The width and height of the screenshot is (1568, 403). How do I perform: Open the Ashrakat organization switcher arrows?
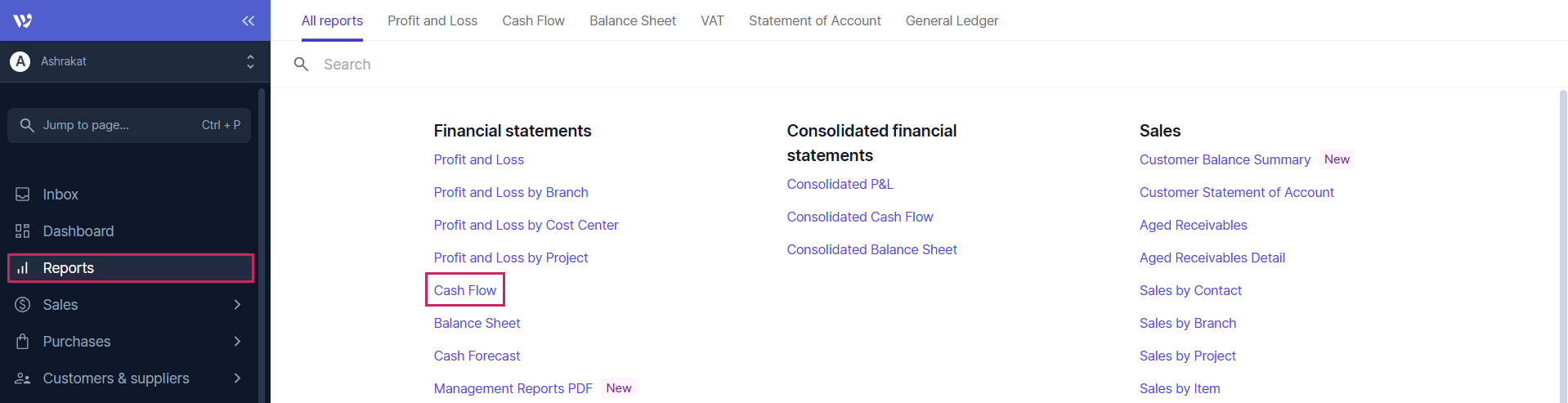250,61
